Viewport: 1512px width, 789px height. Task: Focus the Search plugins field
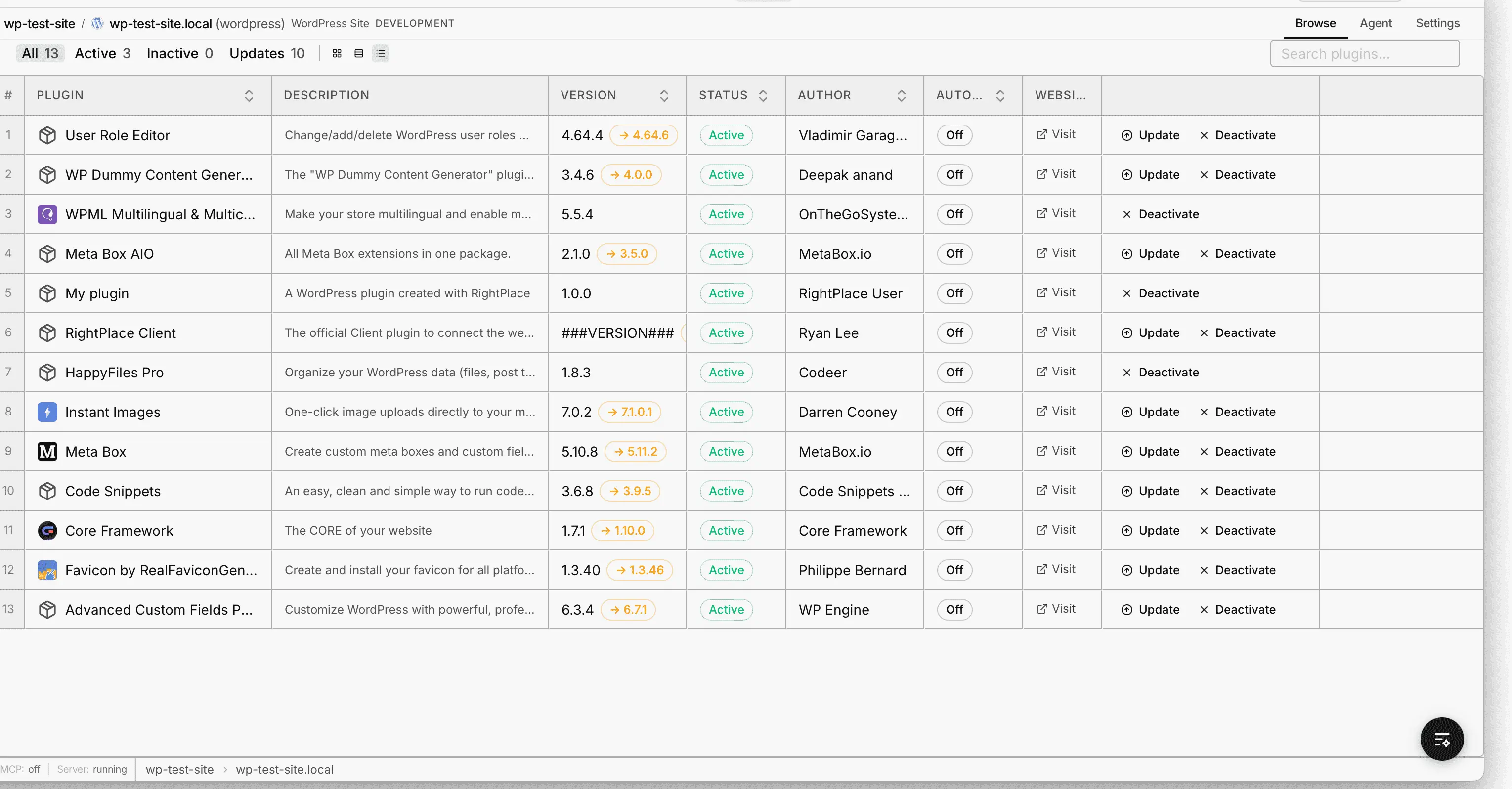click(x=1364, y=53)
